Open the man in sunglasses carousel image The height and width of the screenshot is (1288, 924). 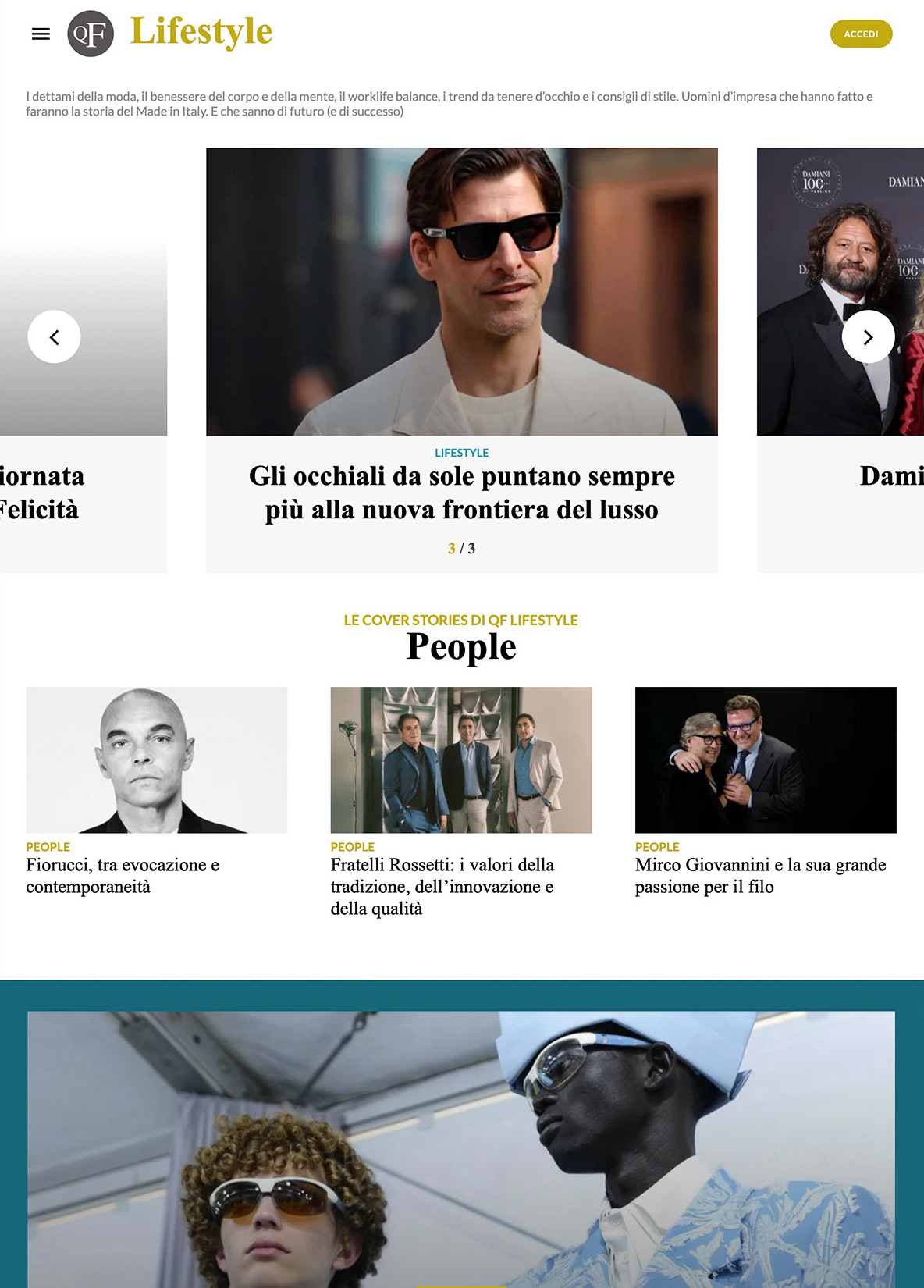462,291
